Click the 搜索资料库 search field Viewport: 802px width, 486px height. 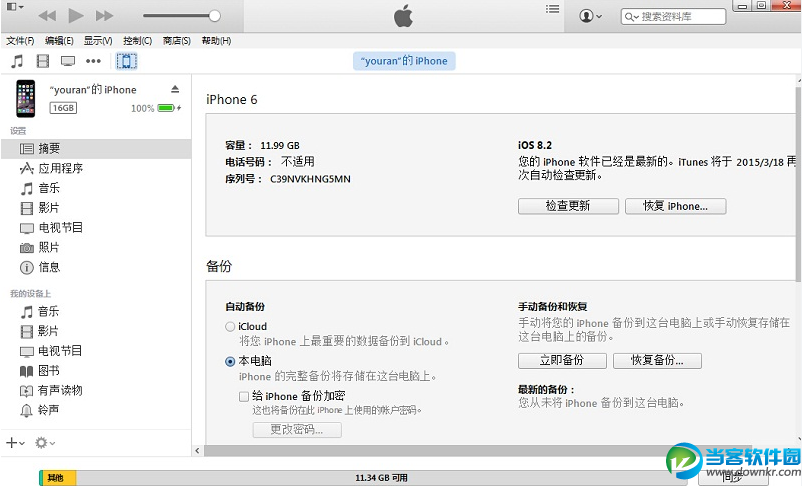[673, 16]
